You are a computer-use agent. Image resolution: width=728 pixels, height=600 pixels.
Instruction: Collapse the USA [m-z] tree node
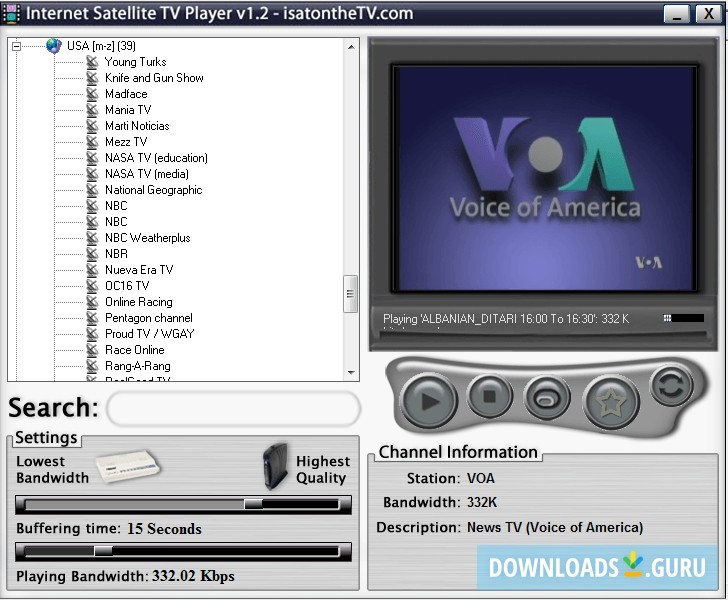click(17, 46)
